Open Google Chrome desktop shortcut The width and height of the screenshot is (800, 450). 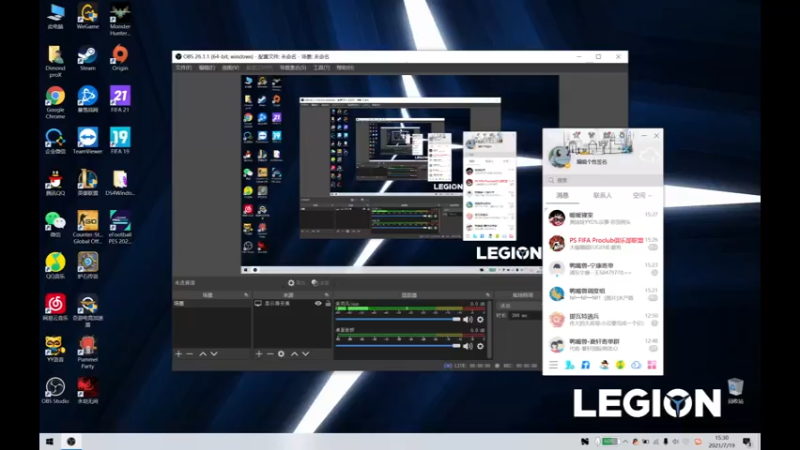click(x=55, y=103)
